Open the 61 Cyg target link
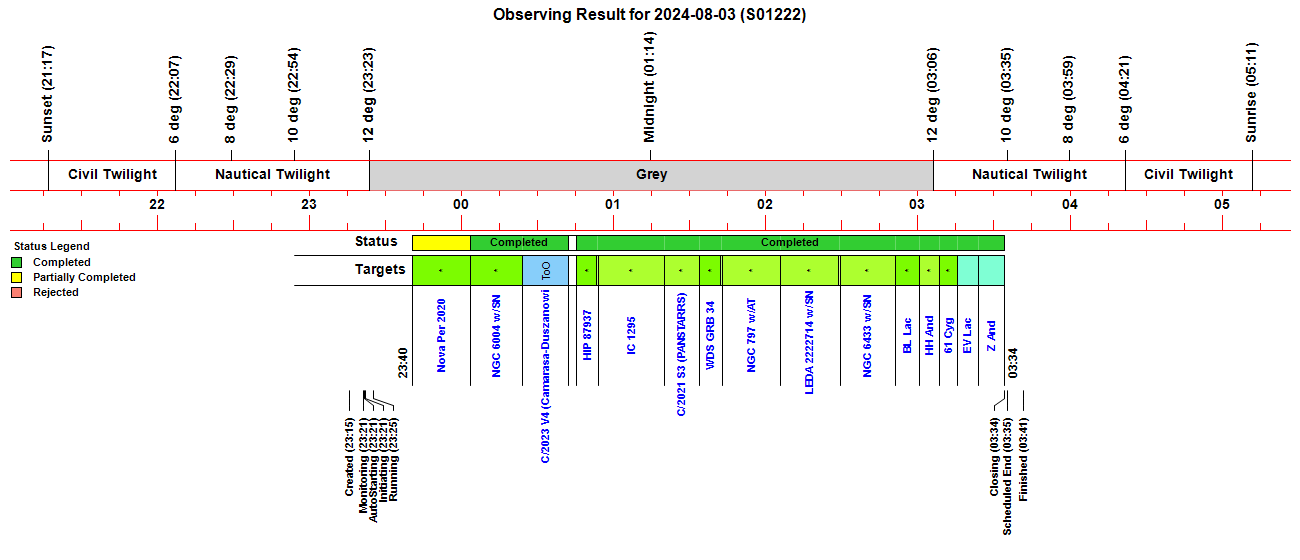The height and width of the screenshot is (560, 1300). pos(948,335)
